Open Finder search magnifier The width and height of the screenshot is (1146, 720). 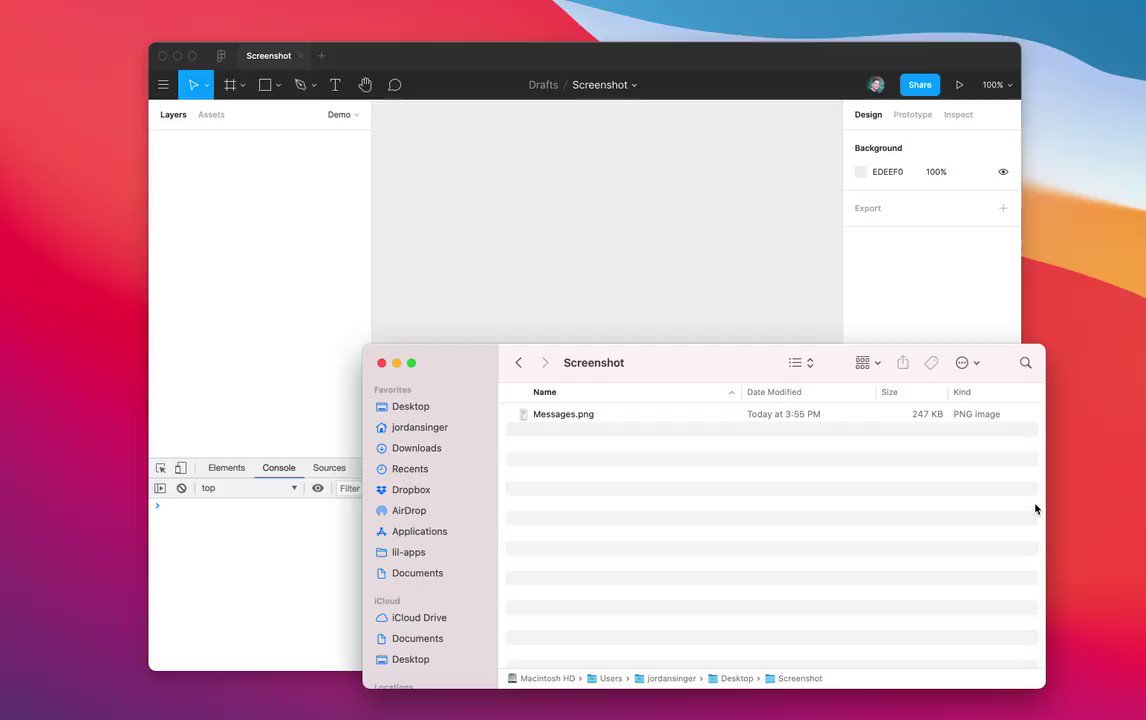1025,363
